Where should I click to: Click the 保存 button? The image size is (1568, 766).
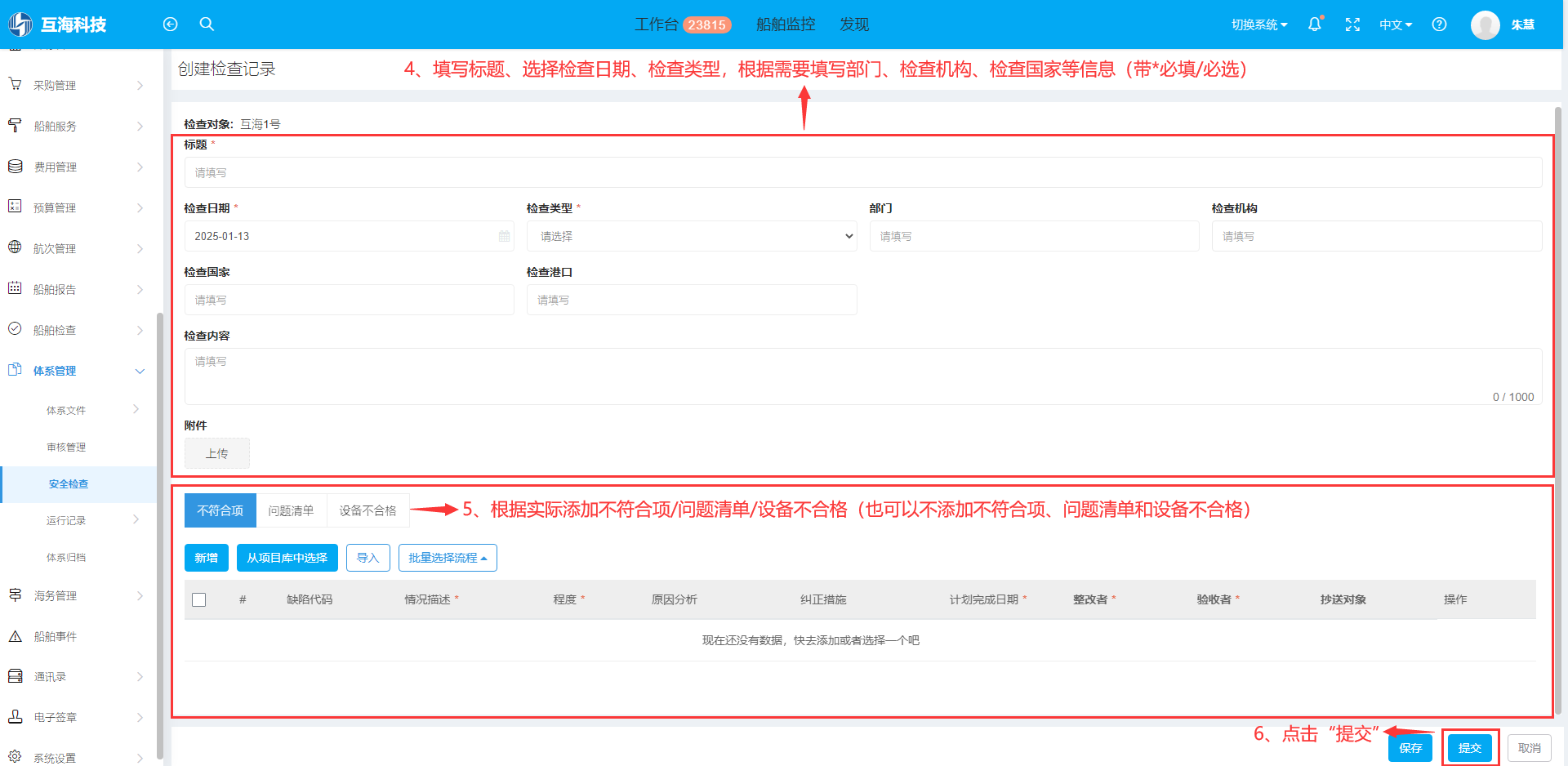[x=1410, y=748]
